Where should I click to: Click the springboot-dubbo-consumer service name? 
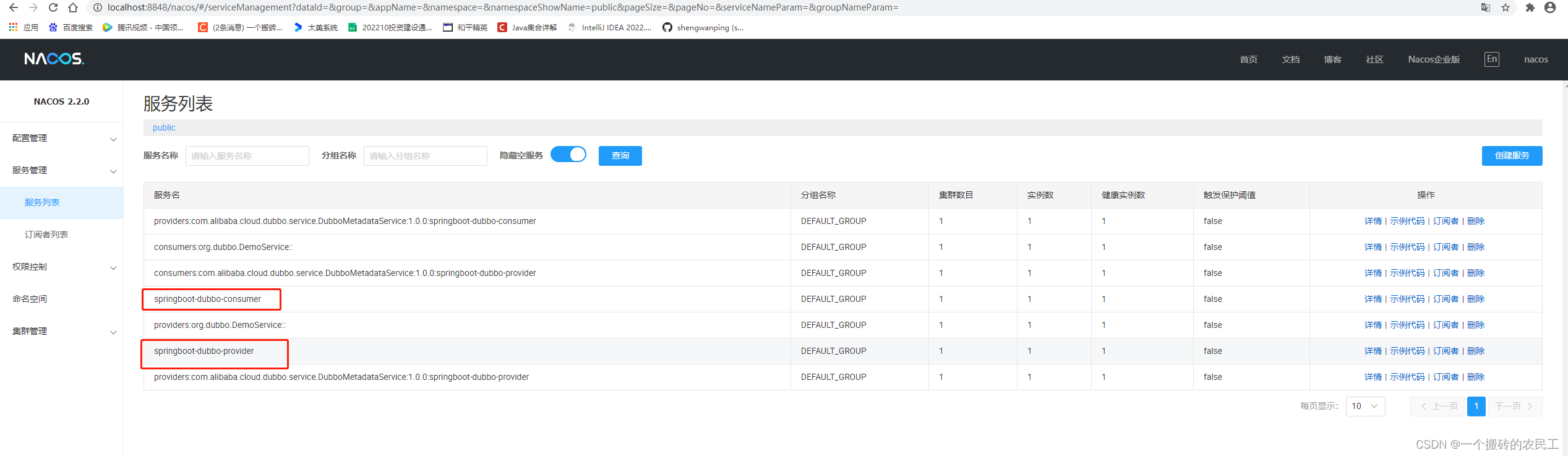(207, 299)
